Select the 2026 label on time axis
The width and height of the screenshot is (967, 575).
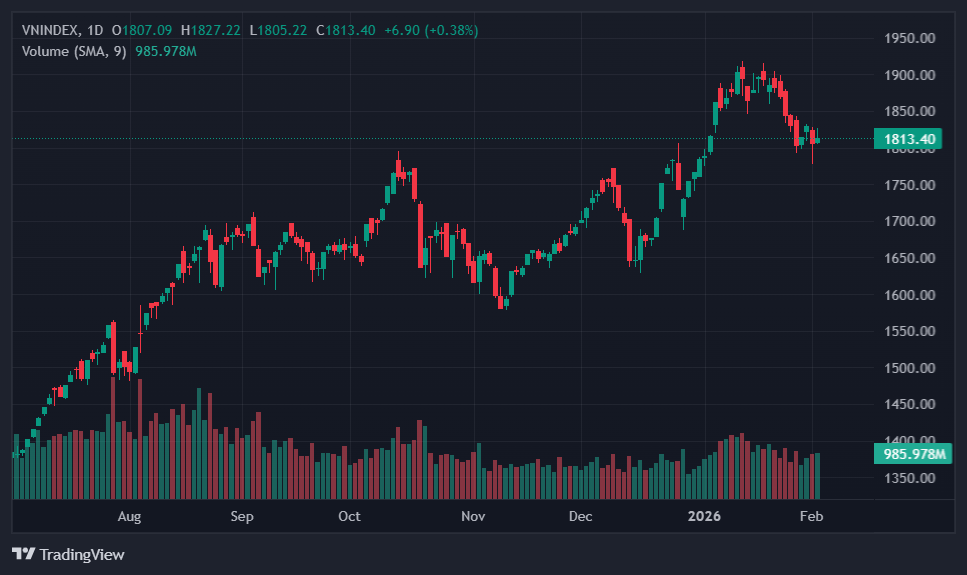point(705,517)
